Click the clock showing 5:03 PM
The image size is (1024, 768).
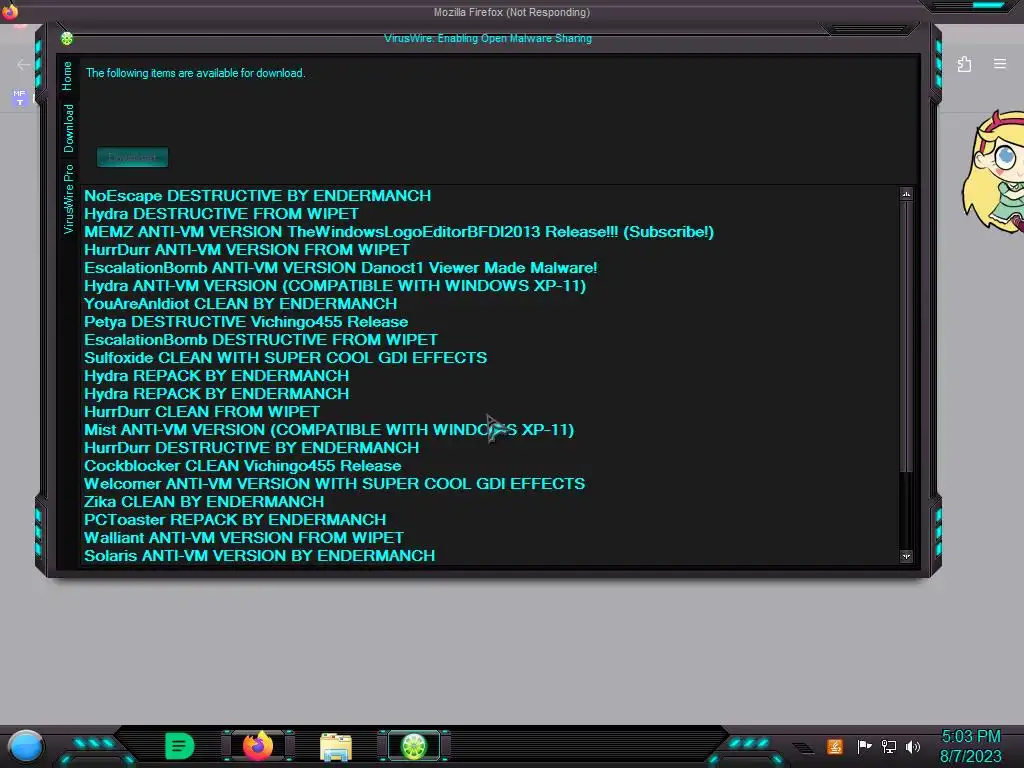[970, 737]
